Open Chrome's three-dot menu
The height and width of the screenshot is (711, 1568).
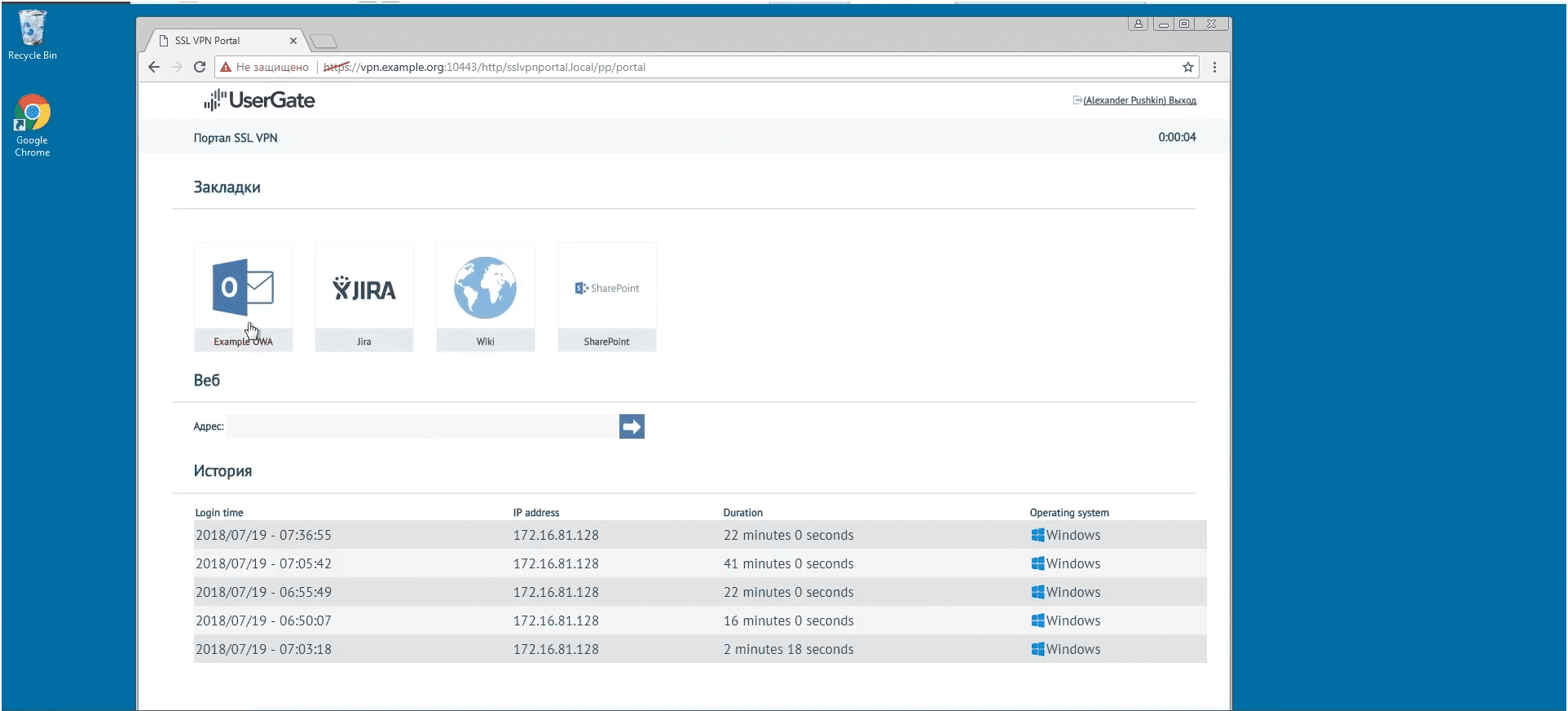tap(1214, 67)
